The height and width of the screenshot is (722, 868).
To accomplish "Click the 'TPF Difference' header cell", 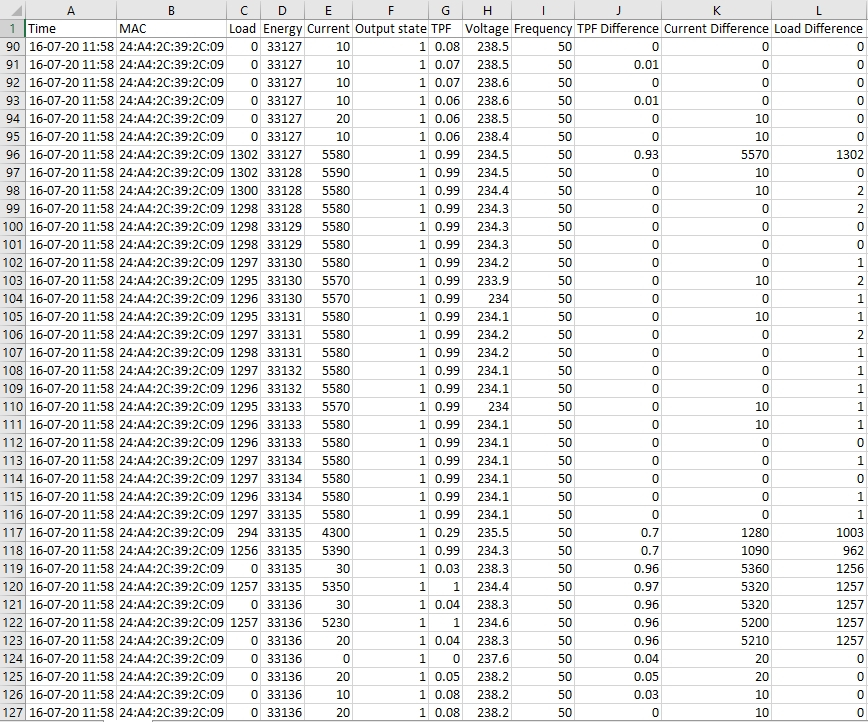I will [x=618, y=28].
